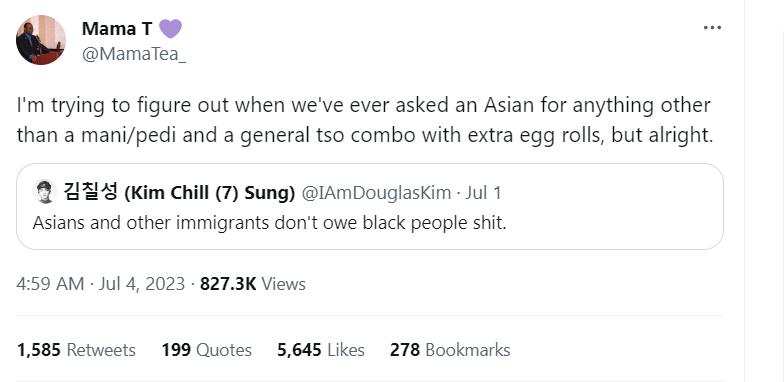Open the three-dot more options menu
Image resolution: width=784 pixels, height=382 pixels.
[x=712, y=28]
